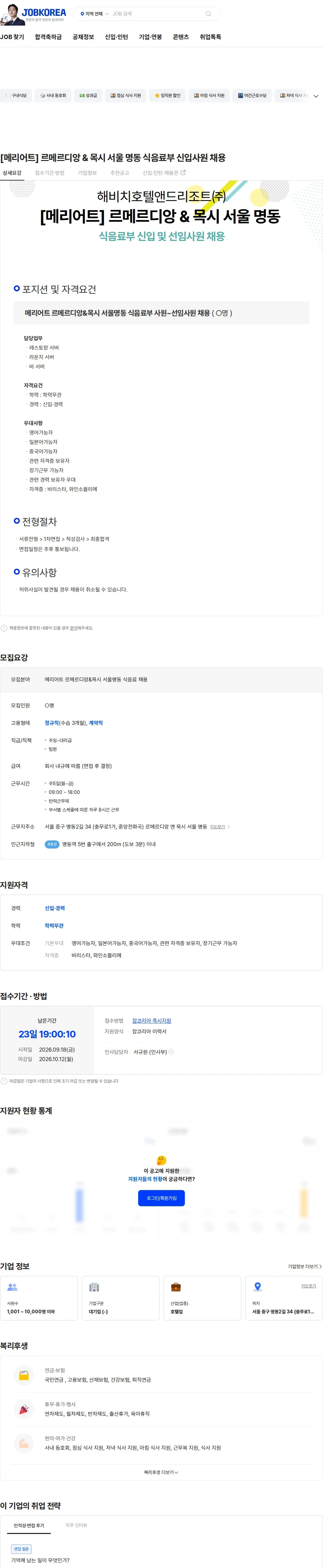
Task: Click the external link icon beside 채용관
Action: pos(183,173)
